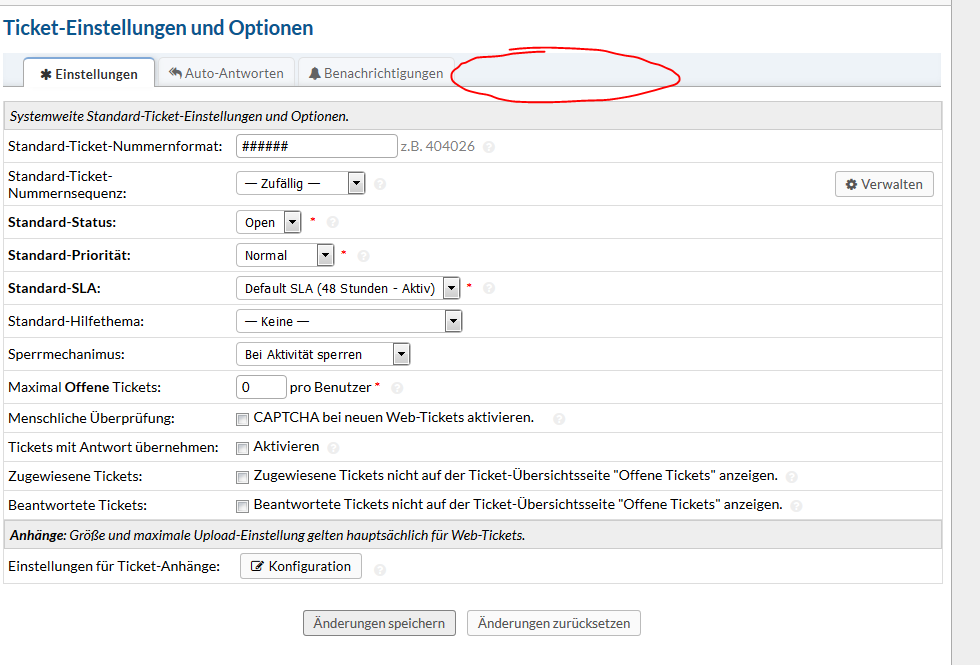This screenshot has width=980, height=665.
Task: Open the Zufällig number sequence dropdown
Action: (301, 183)
